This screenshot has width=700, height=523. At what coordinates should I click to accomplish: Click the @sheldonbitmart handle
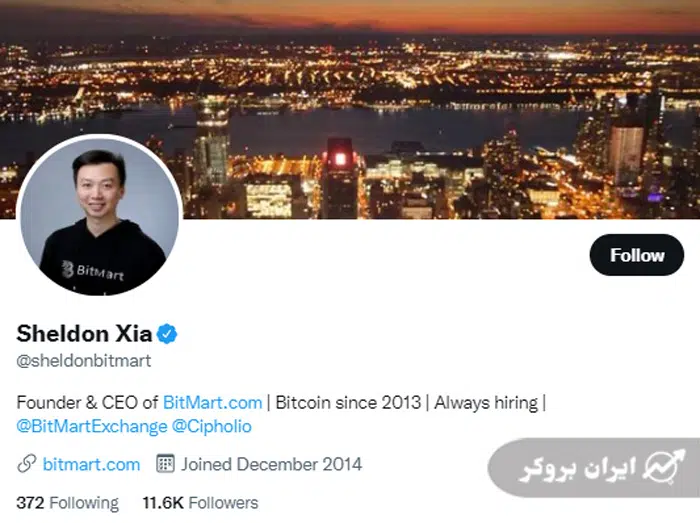[84, 360]
